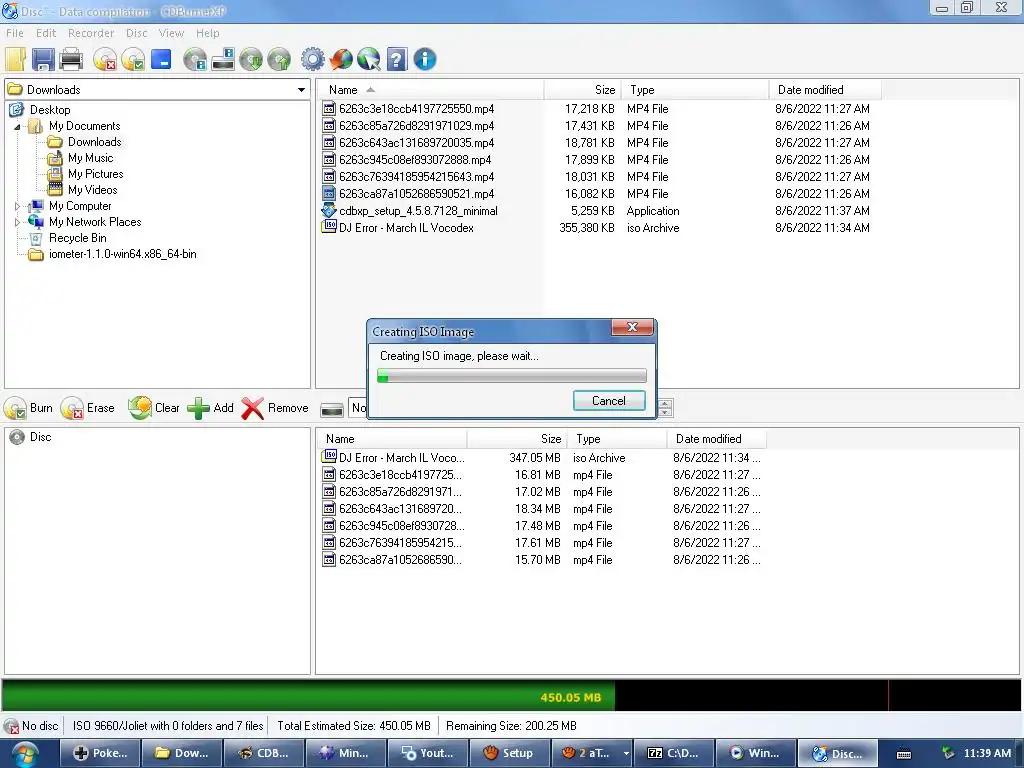Viewport: 1024px width, 768px height.
Task: Open the drive selection dropdown beside Remove
Action: click(x=358, y=408)
